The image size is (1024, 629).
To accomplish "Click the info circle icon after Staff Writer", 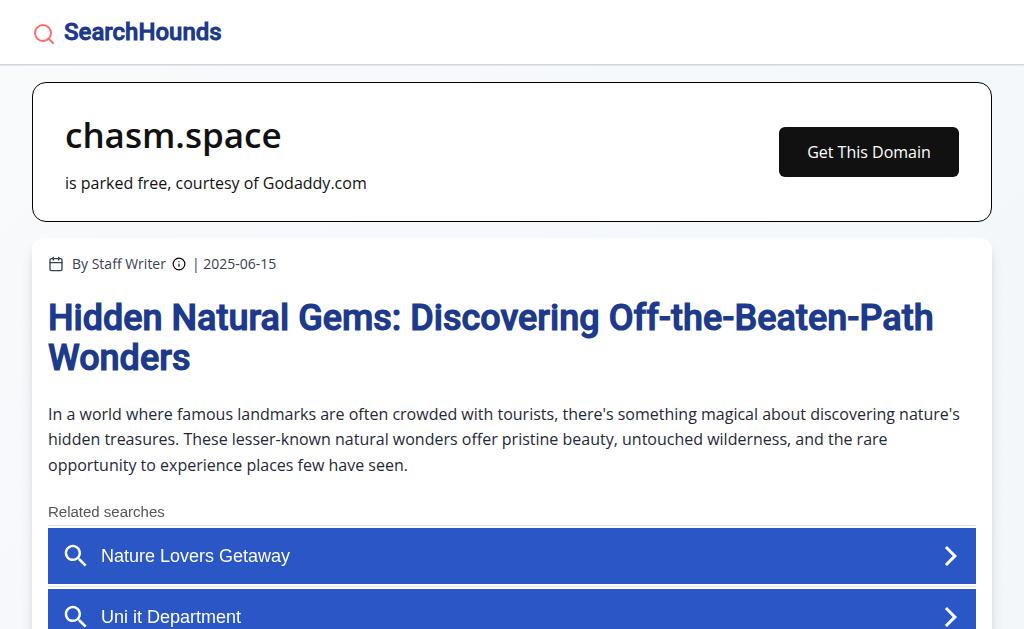I will (179, 264).
